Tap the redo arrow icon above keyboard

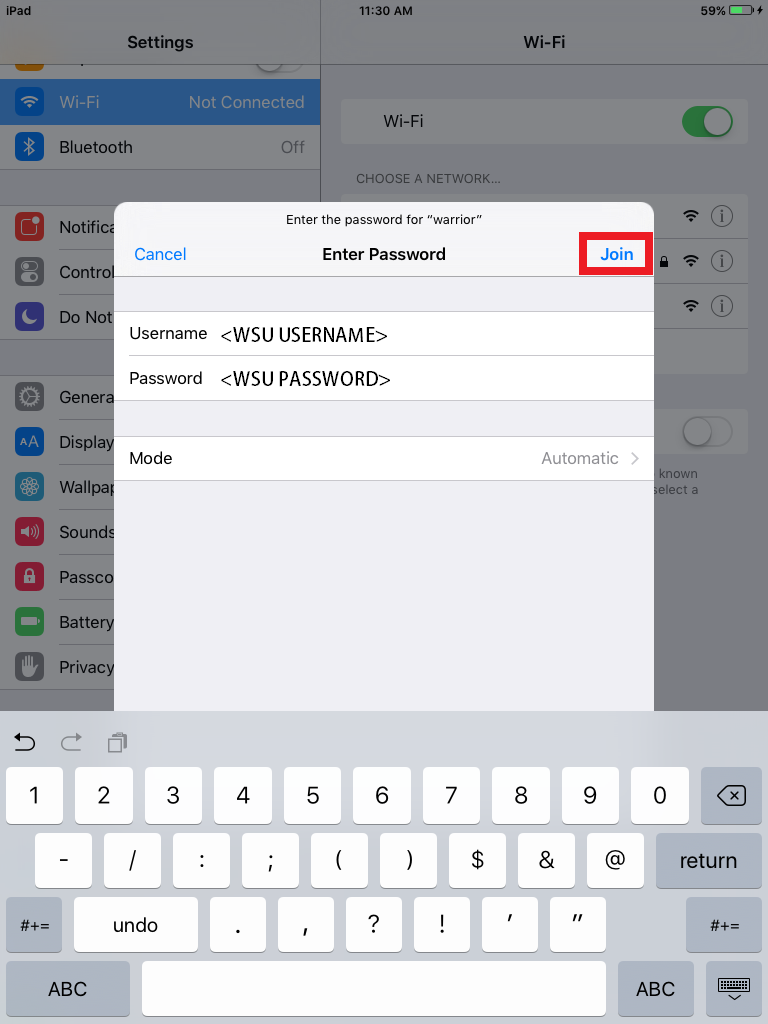71,742
